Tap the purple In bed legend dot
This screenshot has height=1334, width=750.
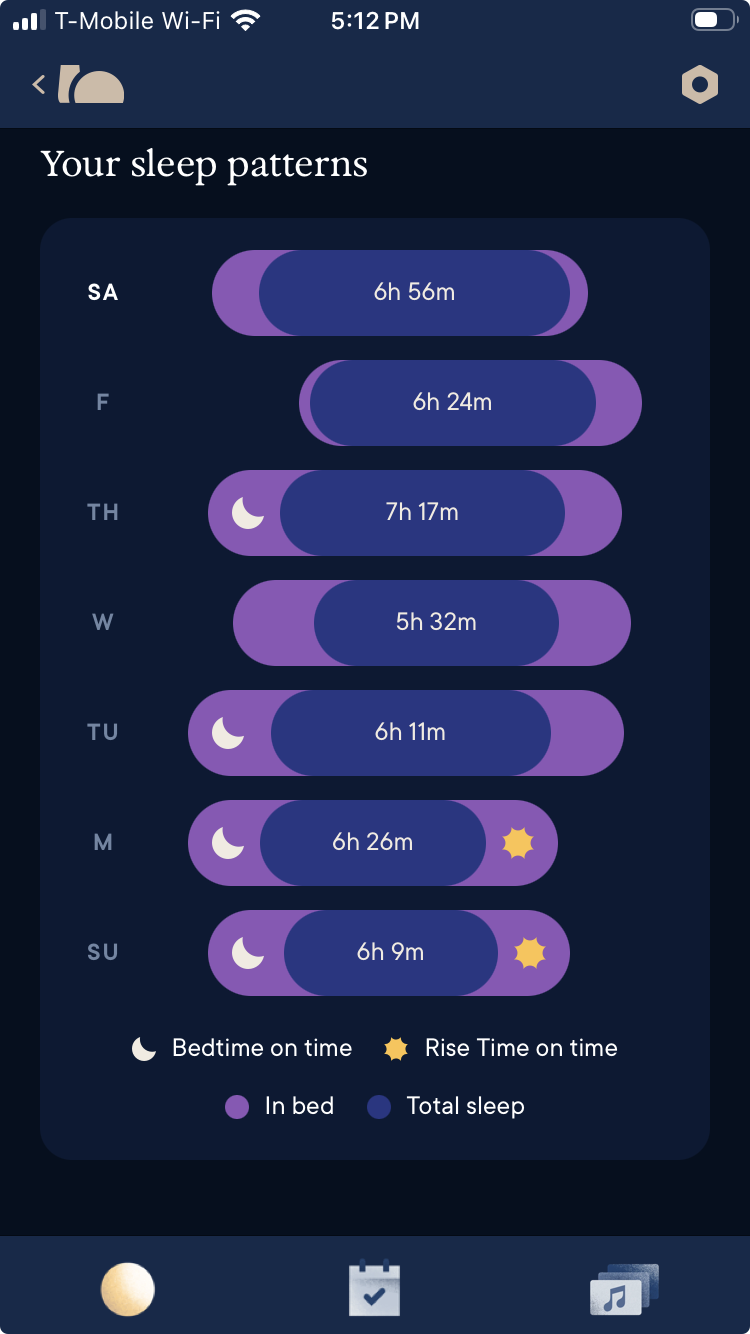tap(237, 1107)
